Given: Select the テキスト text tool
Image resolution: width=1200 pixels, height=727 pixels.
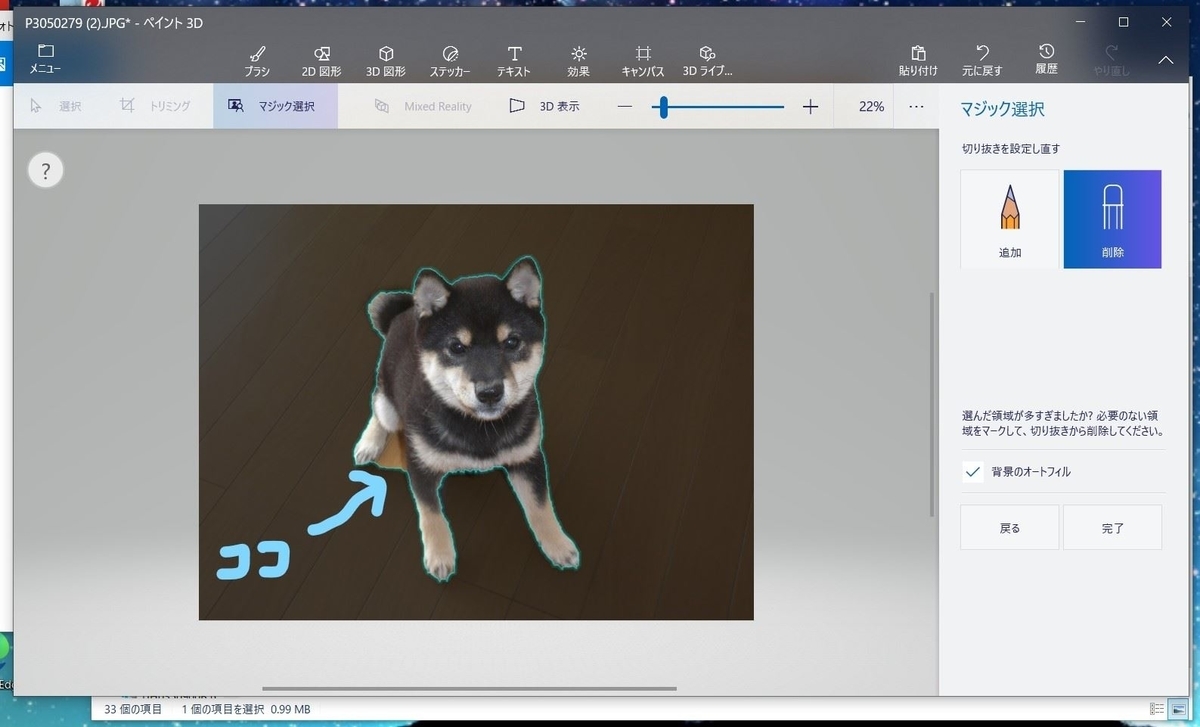Looking at the screenshot, I should tap(514, 60).
